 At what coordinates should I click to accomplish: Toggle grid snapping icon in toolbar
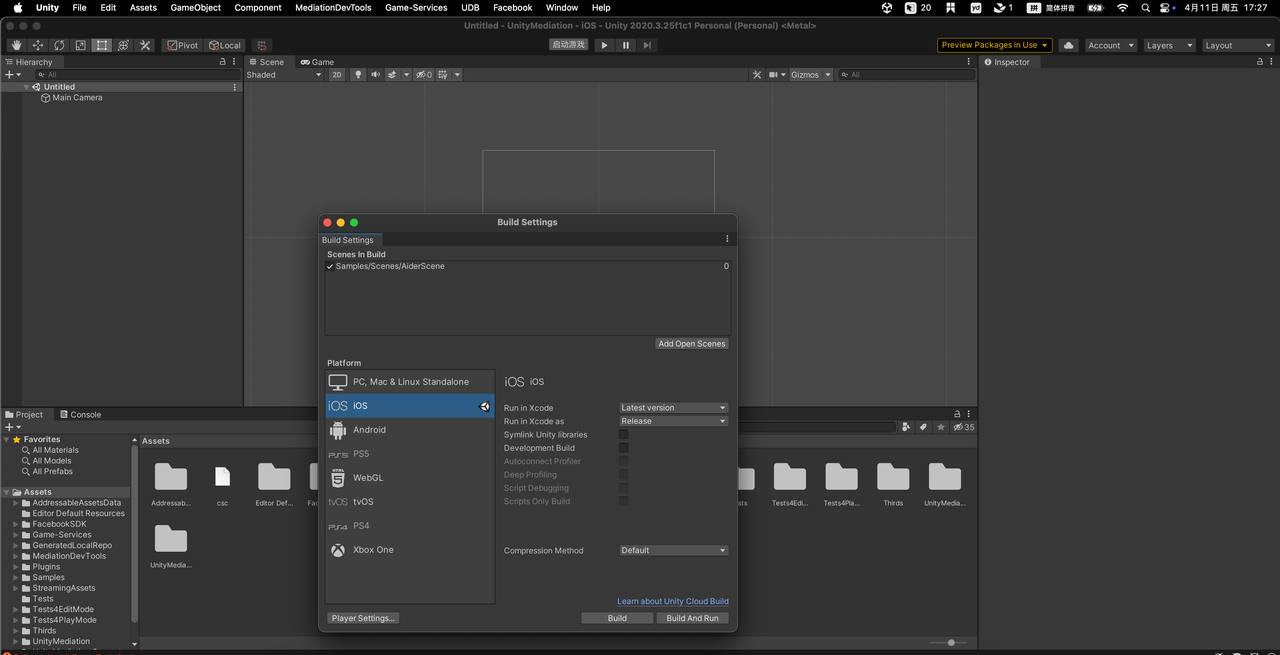pos(261,45)
